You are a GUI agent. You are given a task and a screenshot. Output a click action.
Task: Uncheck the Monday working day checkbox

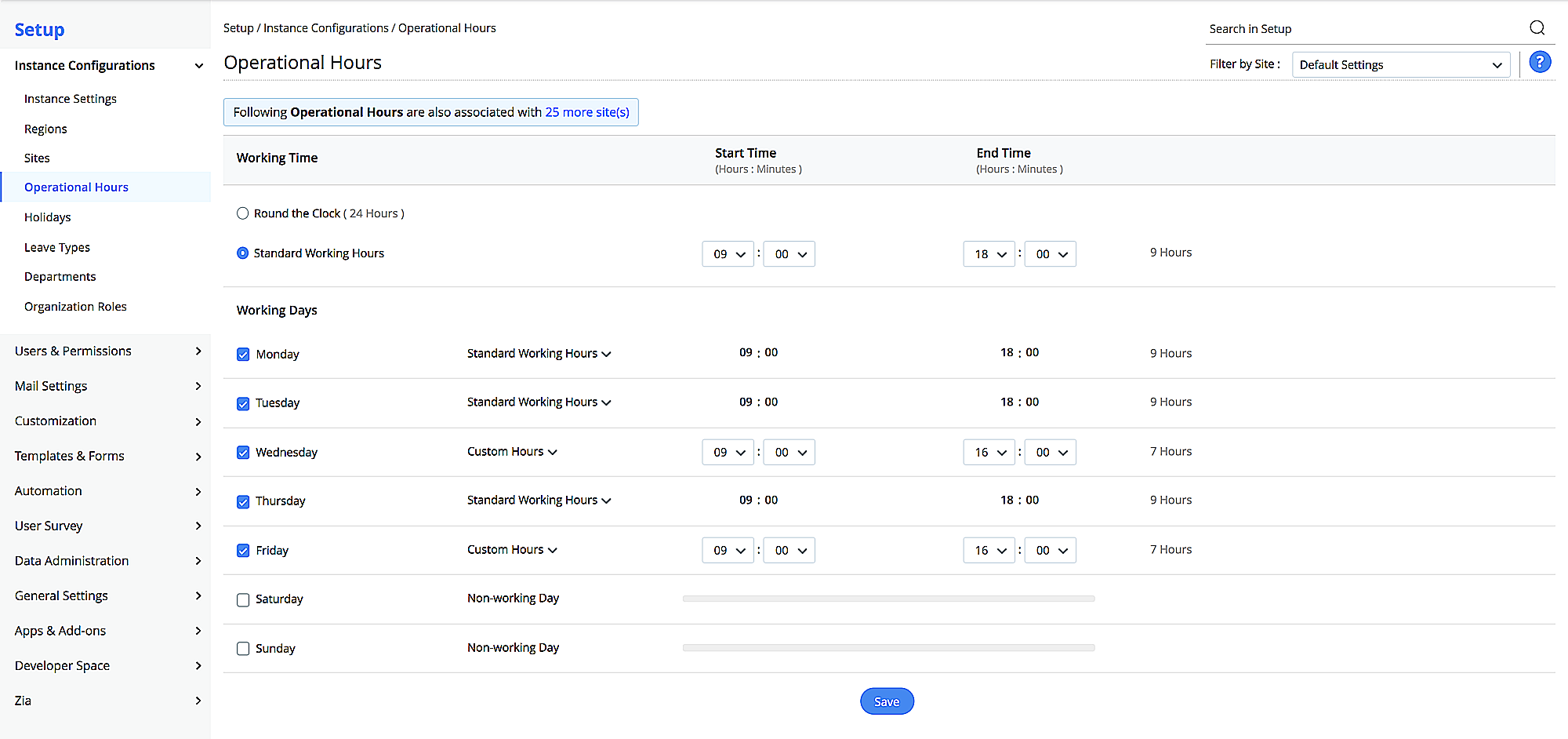tap(243, 355)
